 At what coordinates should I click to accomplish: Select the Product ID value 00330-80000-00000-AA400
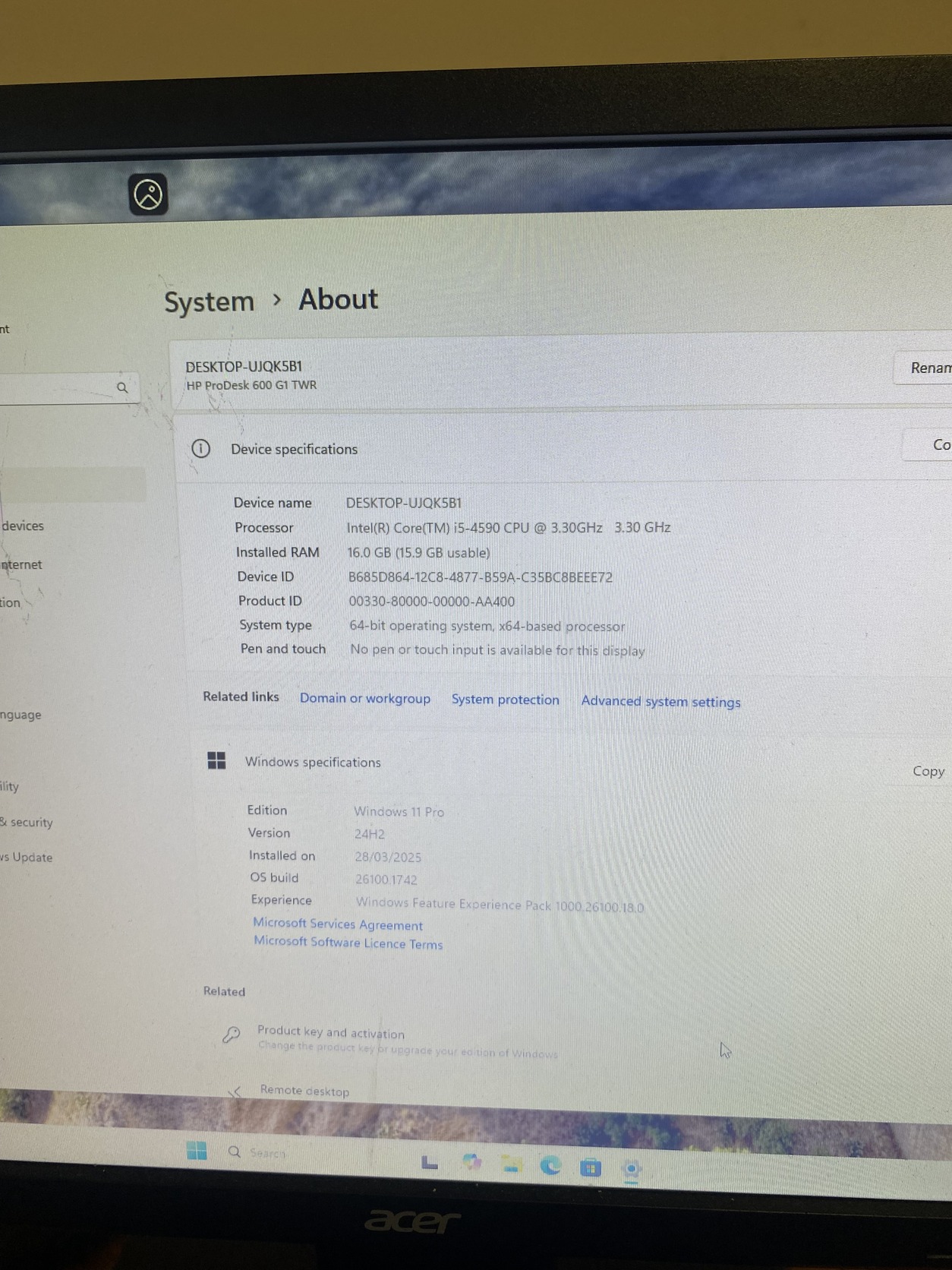click(x=431, y=602)
